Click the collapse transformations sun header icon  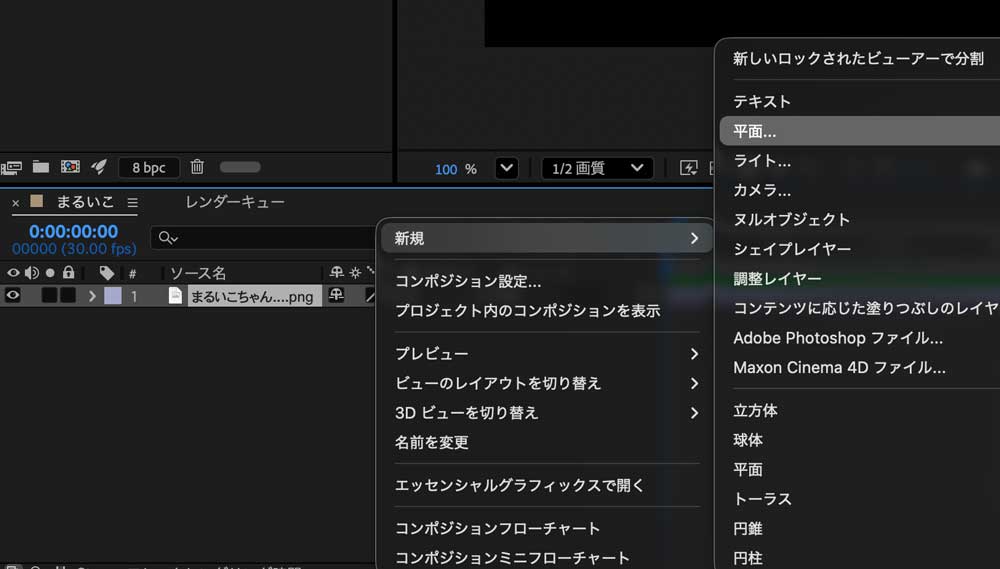[x=355, y=272]
